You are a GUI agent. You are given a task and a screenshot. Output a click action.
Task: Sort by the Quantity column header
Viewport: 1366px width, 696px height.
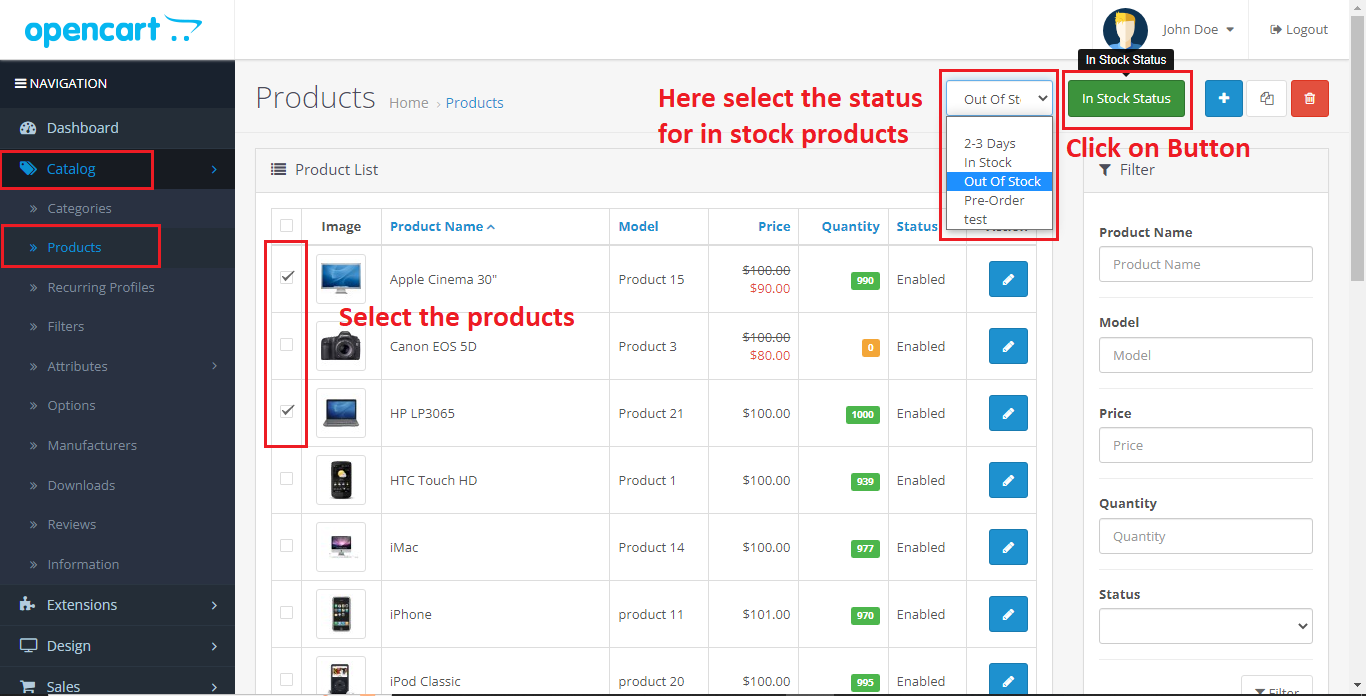(851, 227)
